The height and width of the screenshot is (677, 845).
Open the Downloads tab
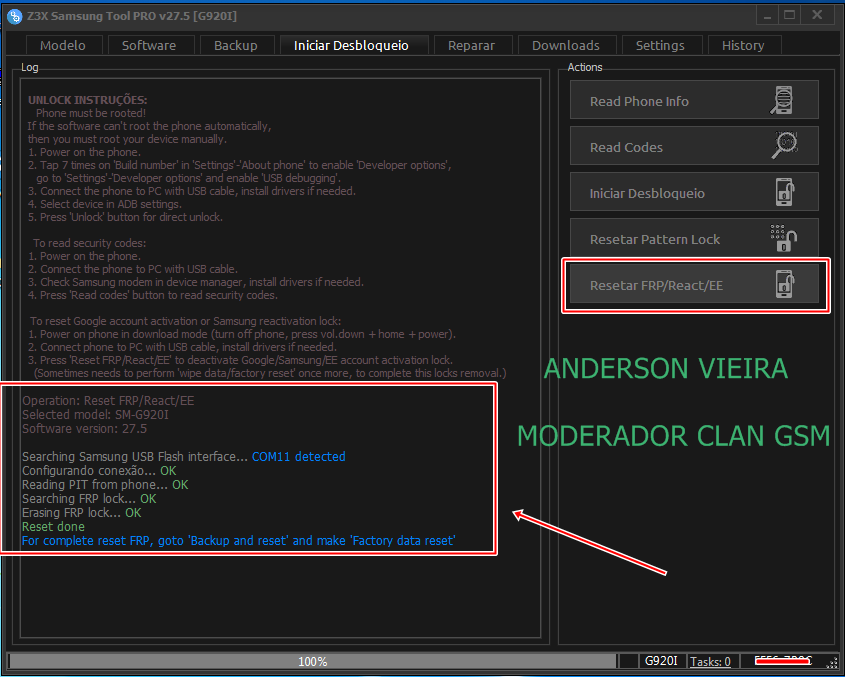567,45
